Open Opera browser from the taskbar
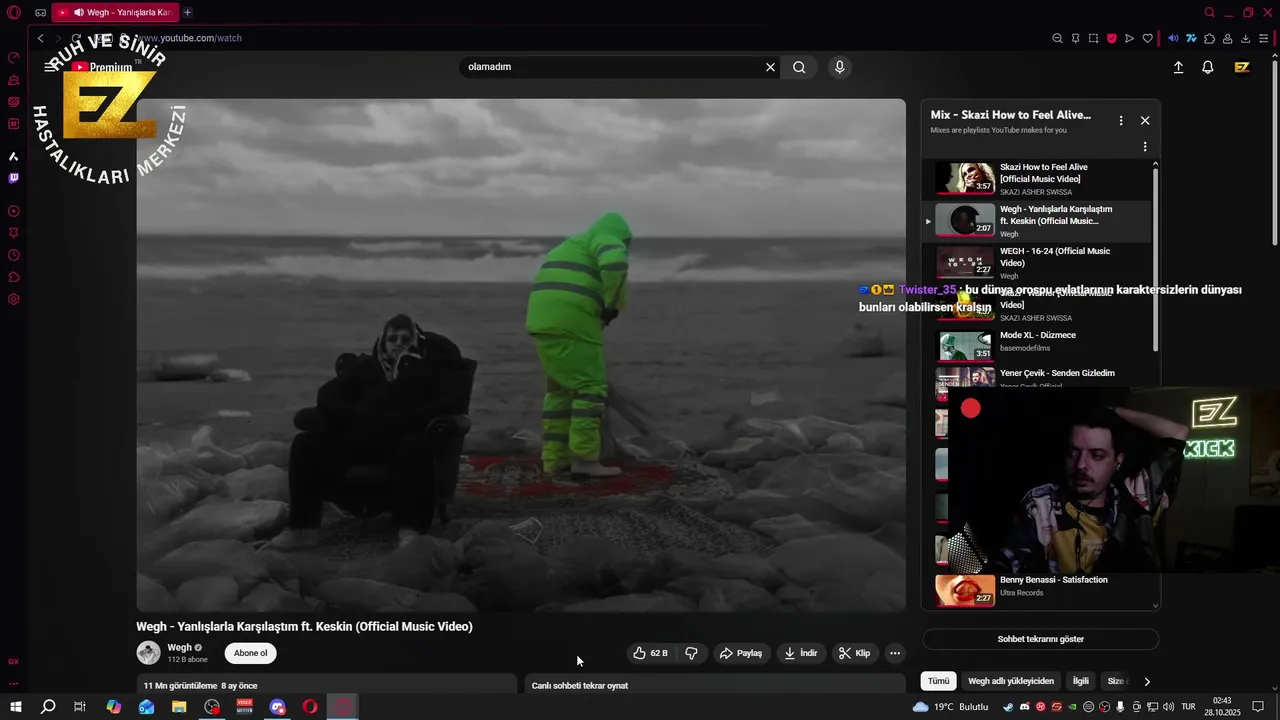Screen dimensions: 1280x720 tap(310, 707)
